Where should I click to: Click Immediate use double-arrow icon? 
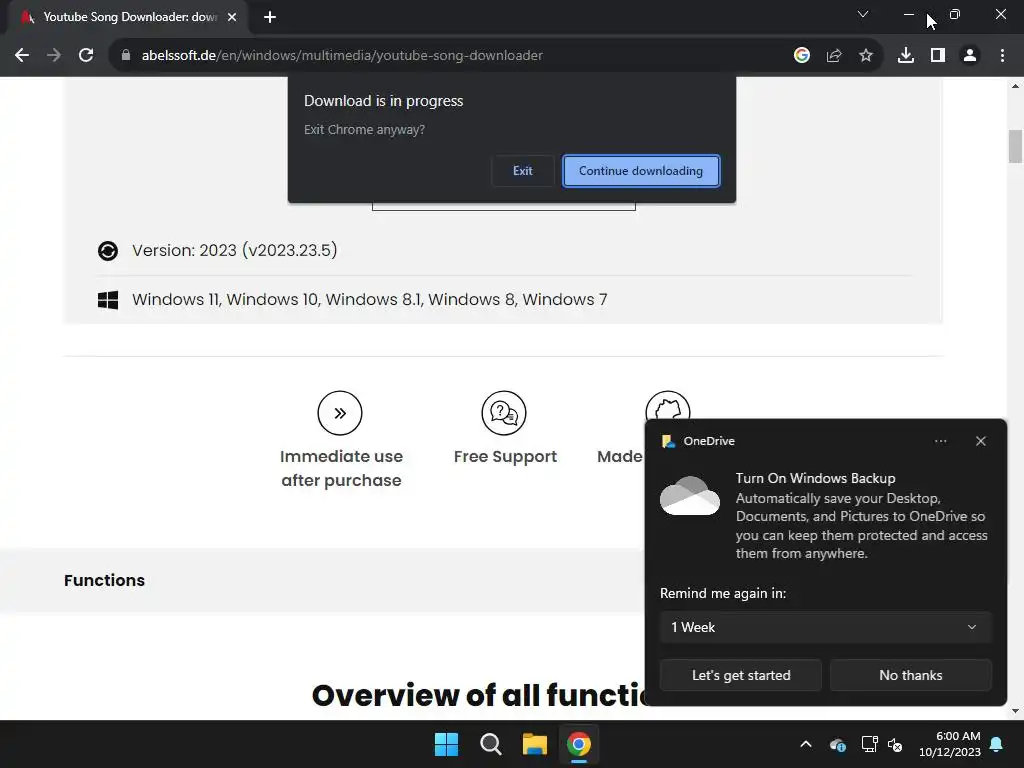(340, 413)
